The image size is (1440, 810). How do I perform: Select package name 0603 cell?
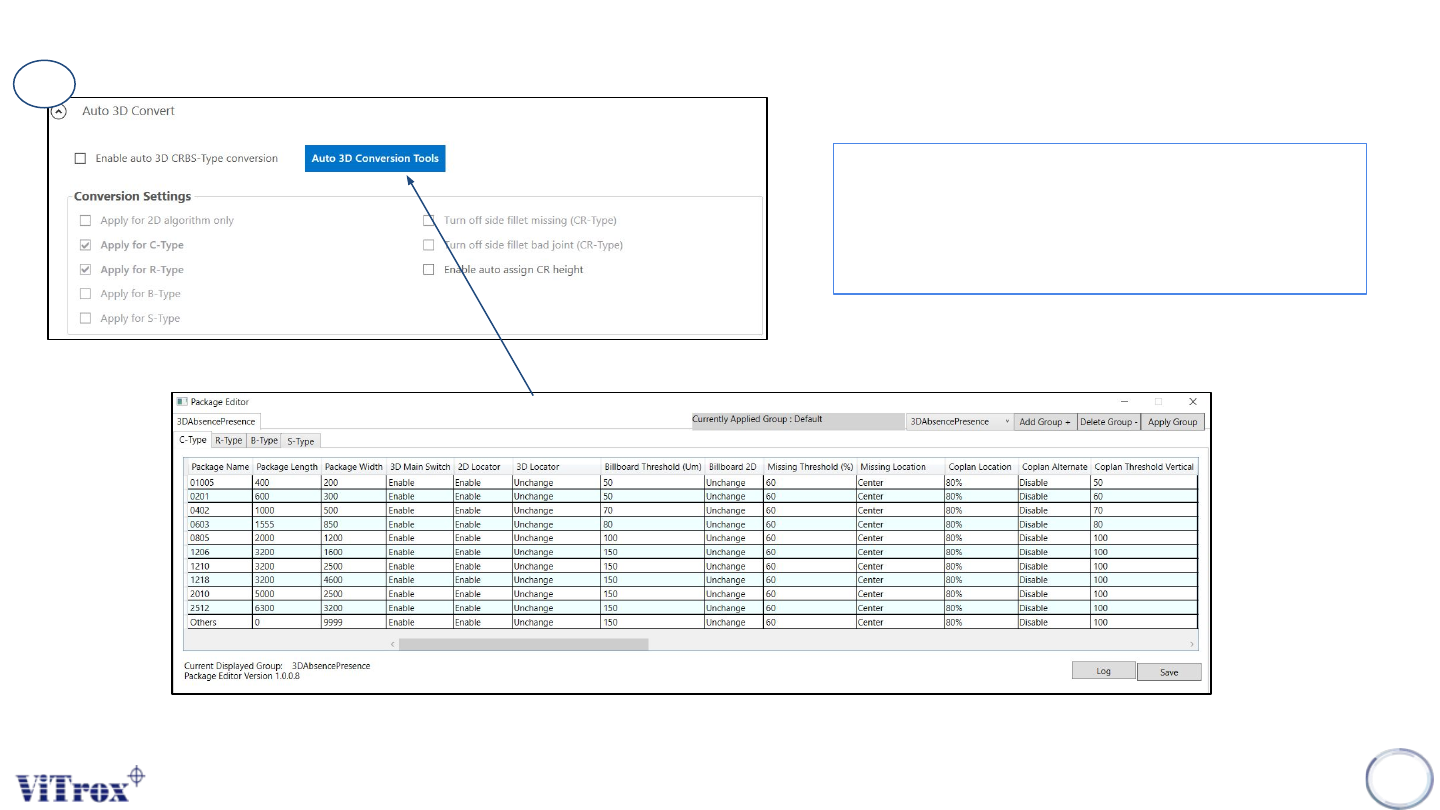[220, 524]
